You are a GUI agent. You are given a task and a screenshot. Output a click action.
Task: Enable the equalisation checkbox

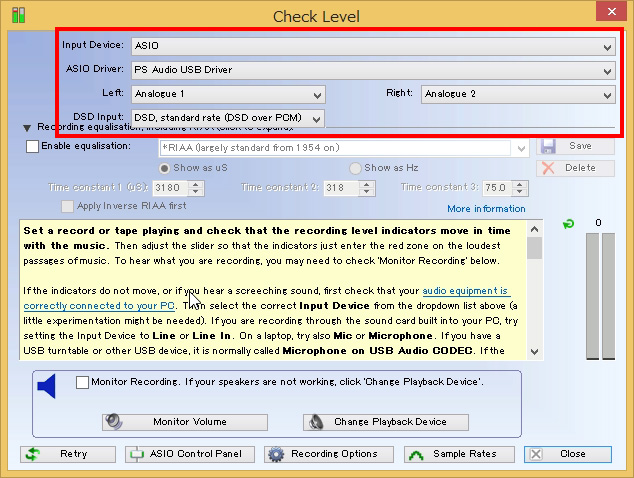click(x=33, y=147)
